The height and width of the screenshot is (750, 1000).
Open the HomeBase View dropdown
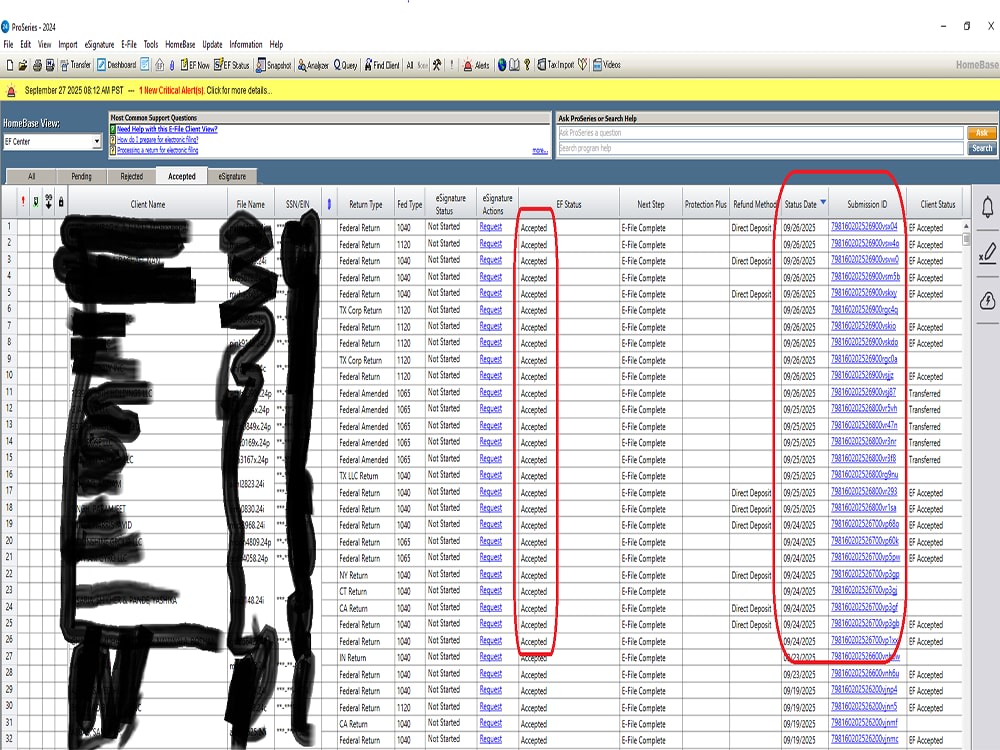96,142
